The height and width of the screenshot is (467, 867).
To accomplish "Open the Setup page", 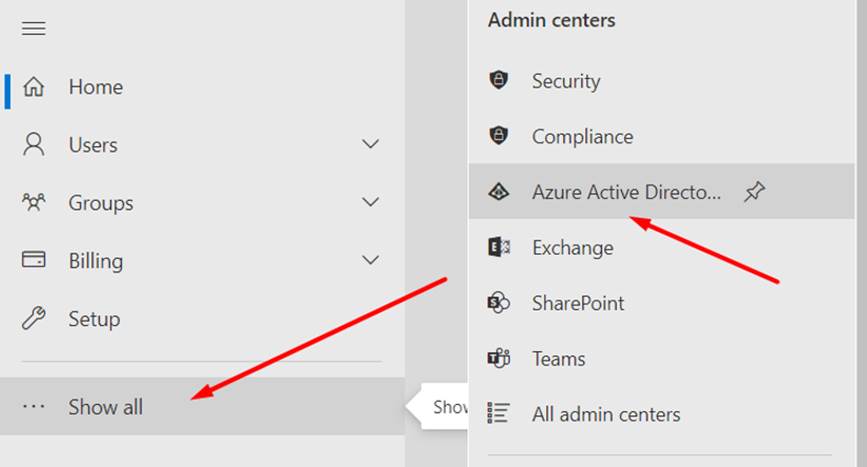I will (x=94, y=319).
